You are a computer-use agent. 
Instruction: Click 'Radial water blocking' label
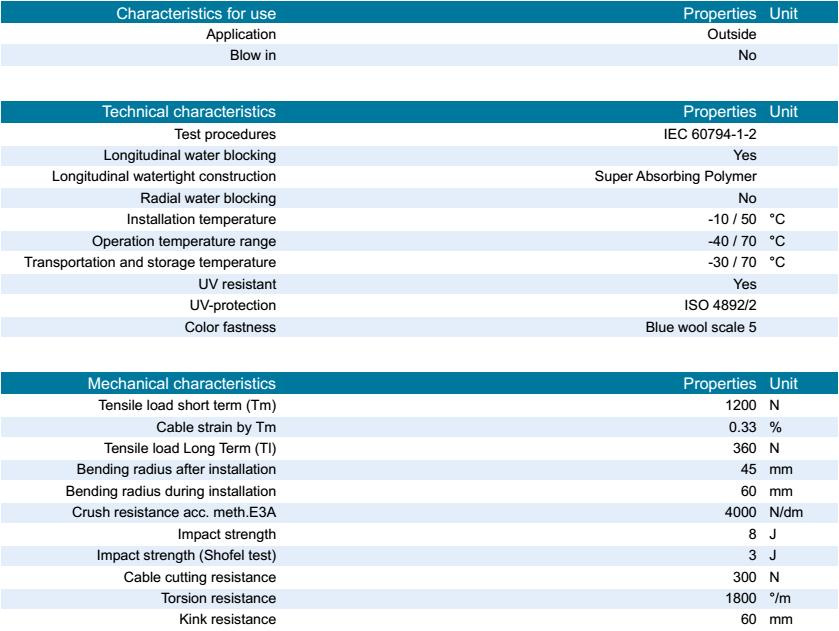pos(208,199)
